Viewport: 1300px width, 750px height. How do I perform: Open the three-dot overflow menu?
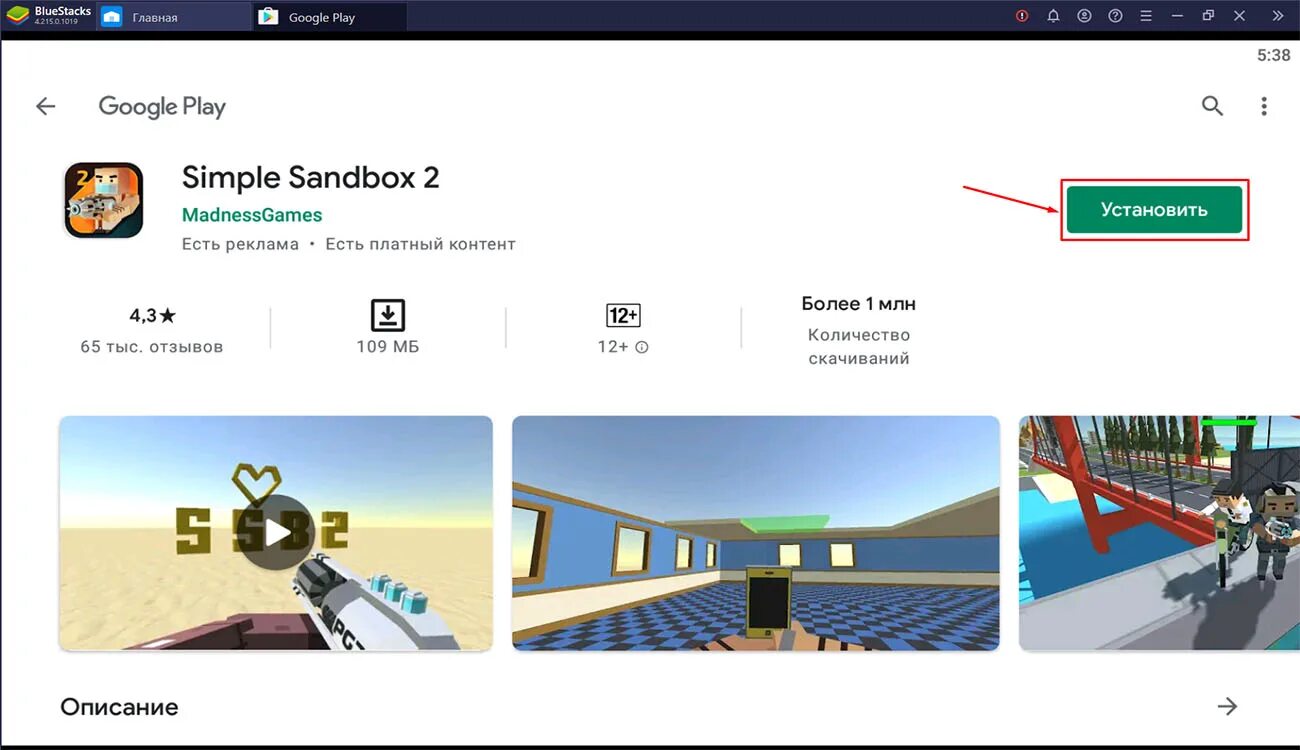[1264, 105]
